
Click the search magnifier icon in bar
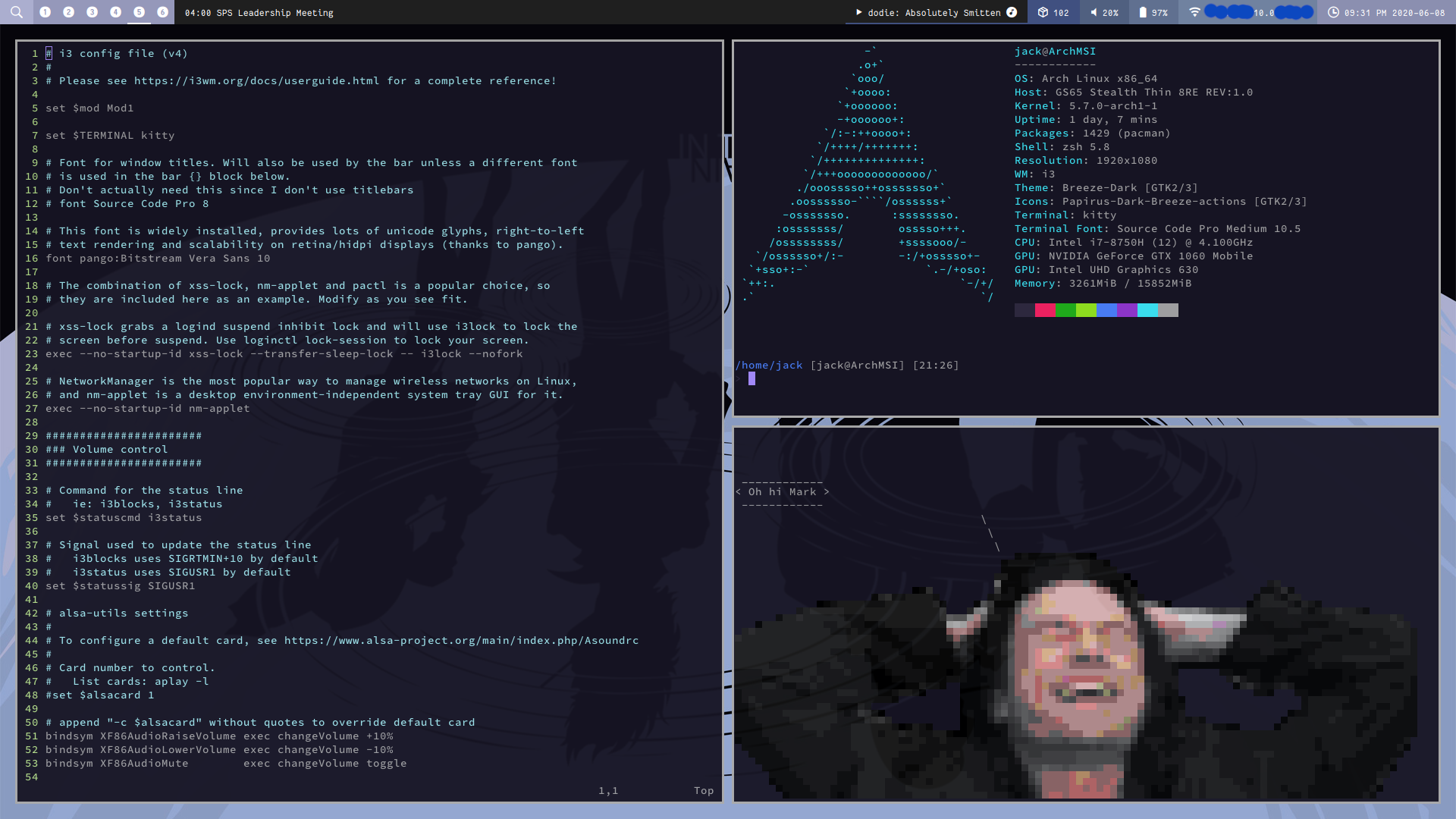[17, 12]
